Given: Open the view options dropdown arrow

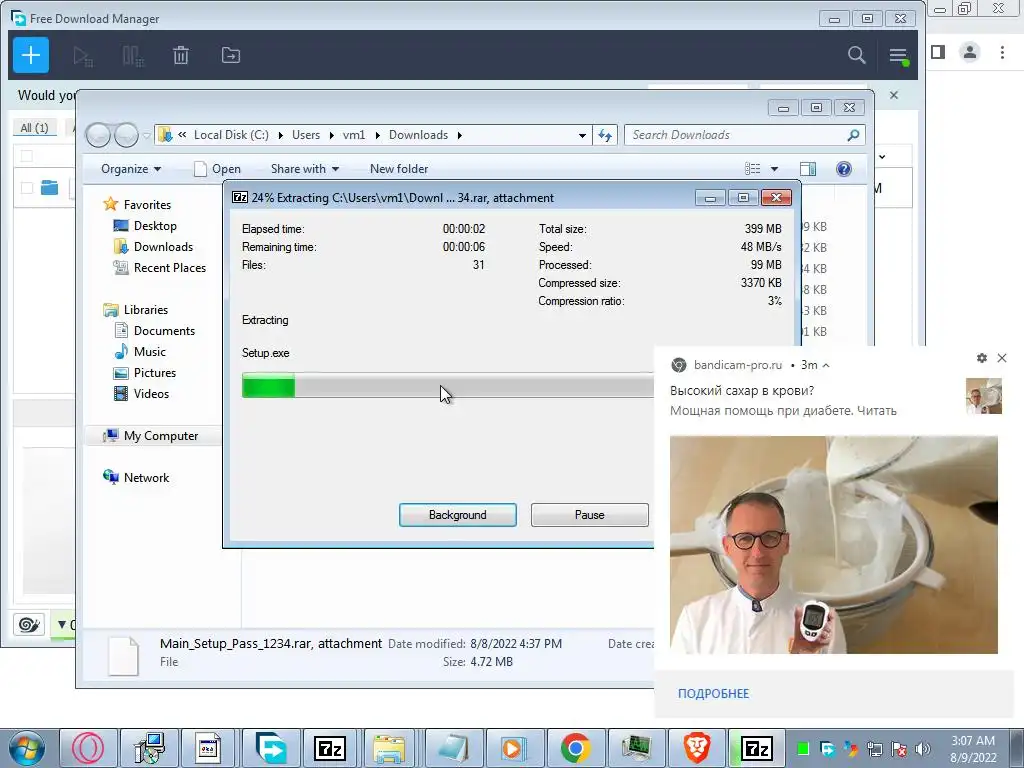Looking at the screenshot, I should [x=774, y=168].
